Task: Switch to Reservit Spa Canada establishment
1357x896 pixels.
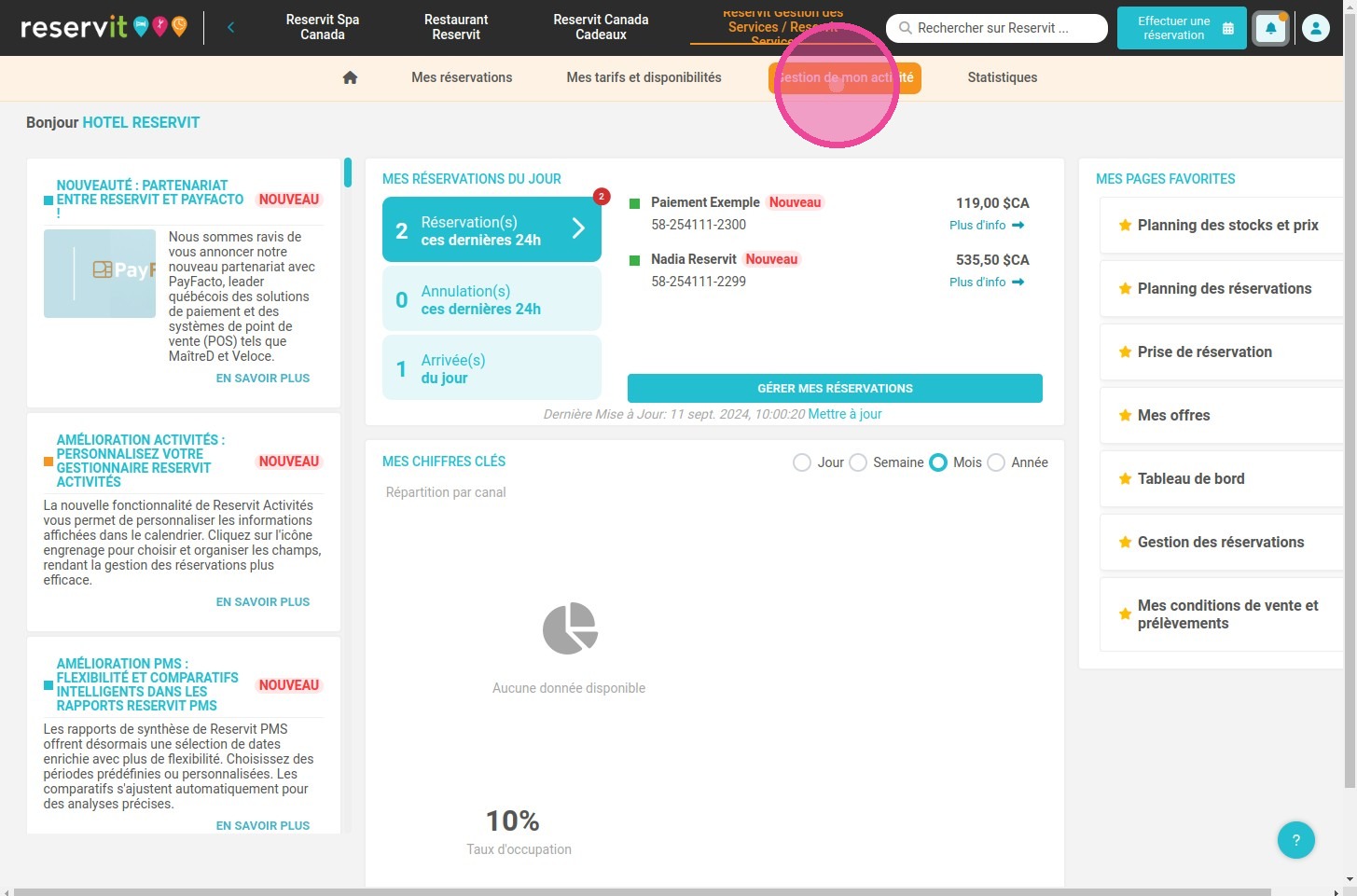Action: pos(323,27)
